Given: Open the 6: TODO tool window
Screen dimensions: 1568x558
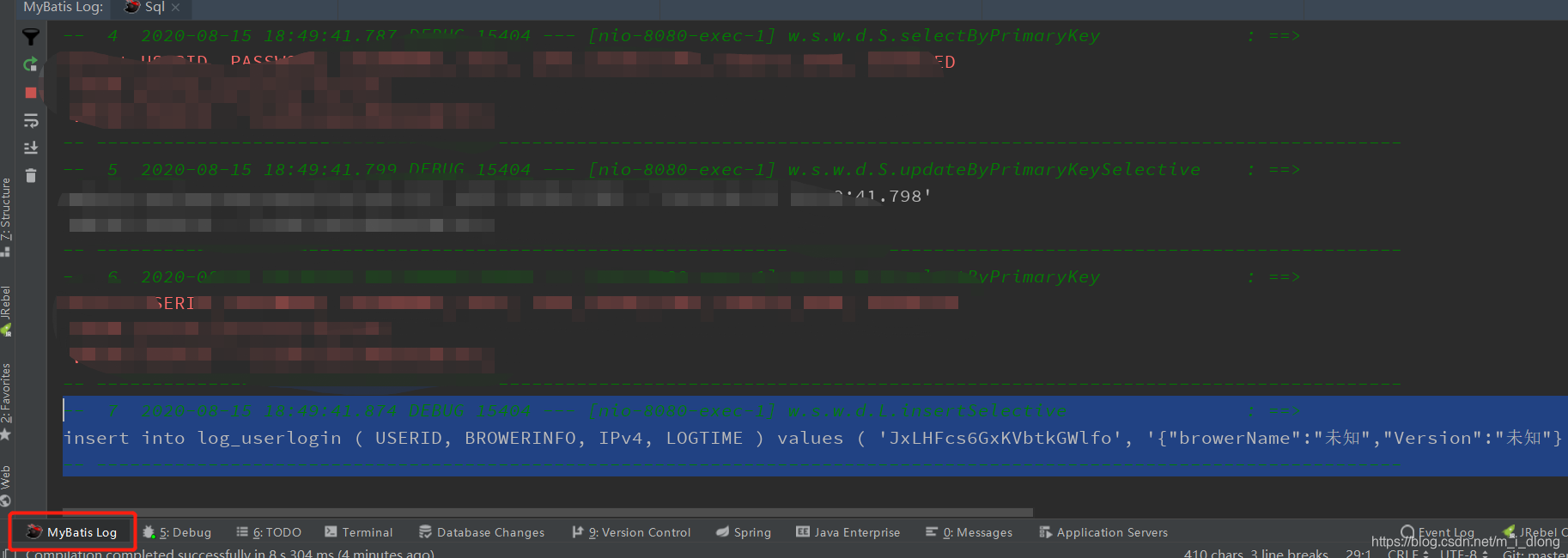Looking at the screenshot, I should [x=269, y=532].
